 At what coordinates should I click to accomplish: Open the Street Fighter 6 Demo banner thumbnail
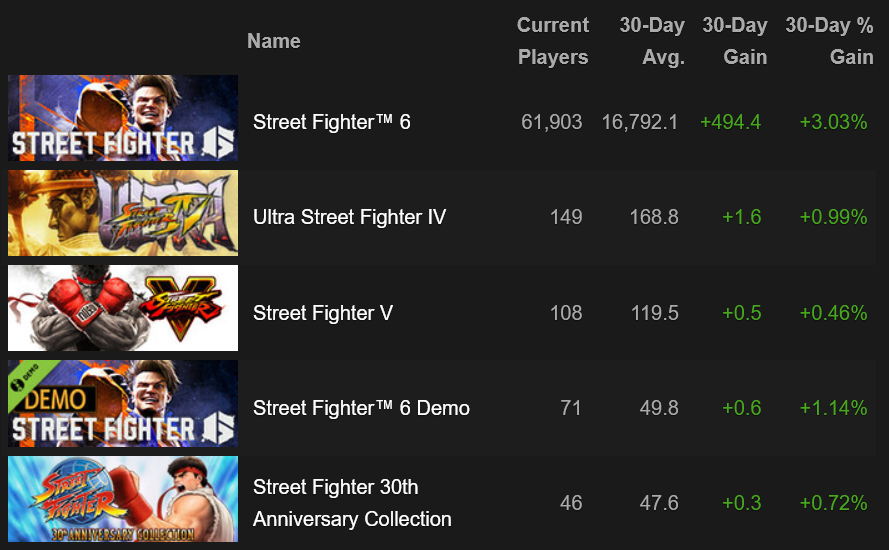click(123, 403)
